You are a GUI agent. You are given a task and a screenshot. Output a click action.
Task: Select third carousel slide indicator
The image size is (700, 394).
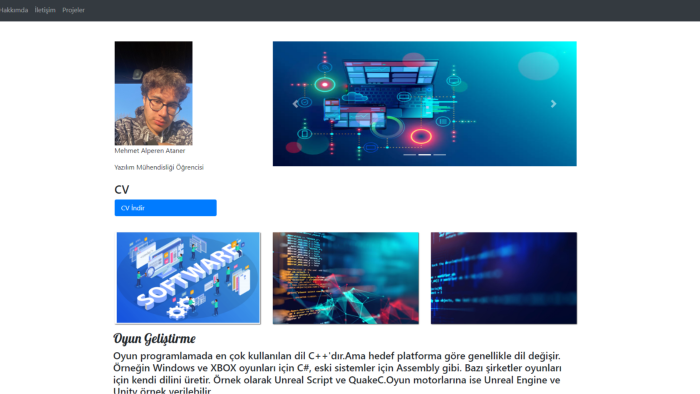point(439,154)
